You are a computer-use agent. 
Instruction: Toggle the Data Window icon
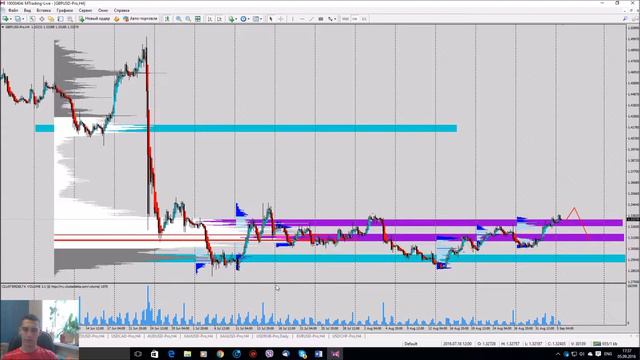tap(42, 19)
